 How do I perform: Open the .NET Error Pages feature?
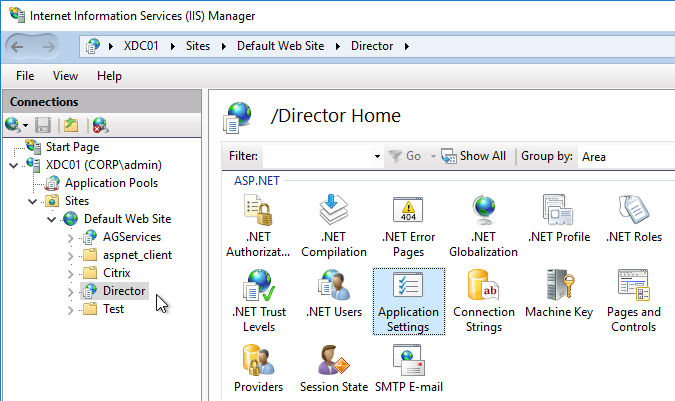[x=409, y=225]
